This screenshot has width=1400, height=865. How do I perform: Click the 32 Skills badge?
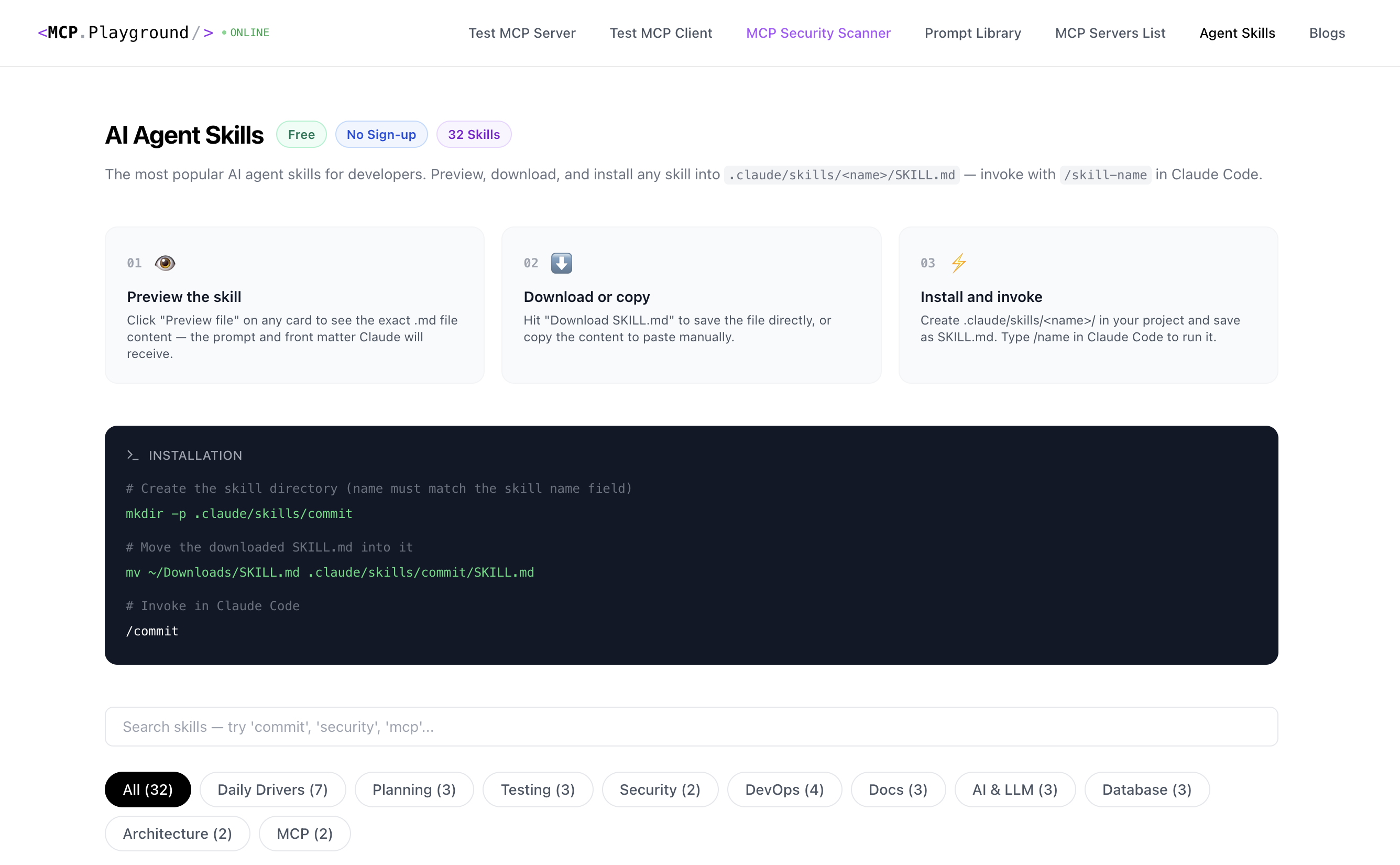473,134
